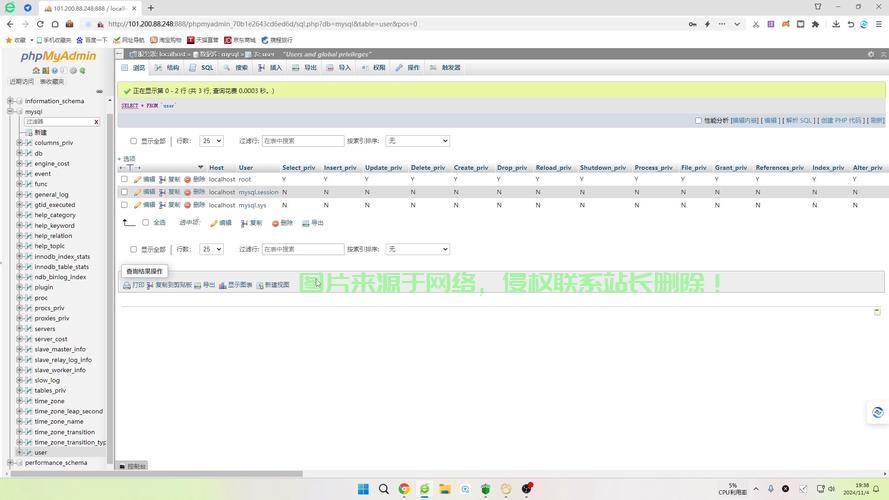Open the bottom rows-count dropdown (25)
The height and width of the screenshot is (500, 889).
211,249
